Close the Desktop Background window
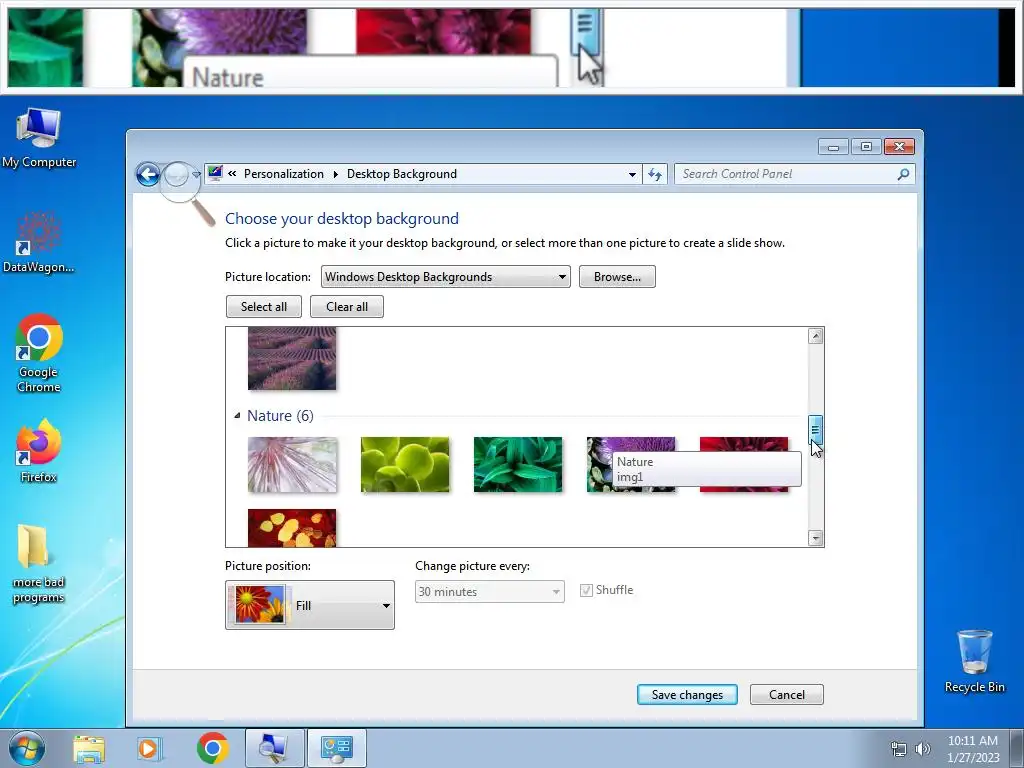1024x768 pixels. click(899, 147)
